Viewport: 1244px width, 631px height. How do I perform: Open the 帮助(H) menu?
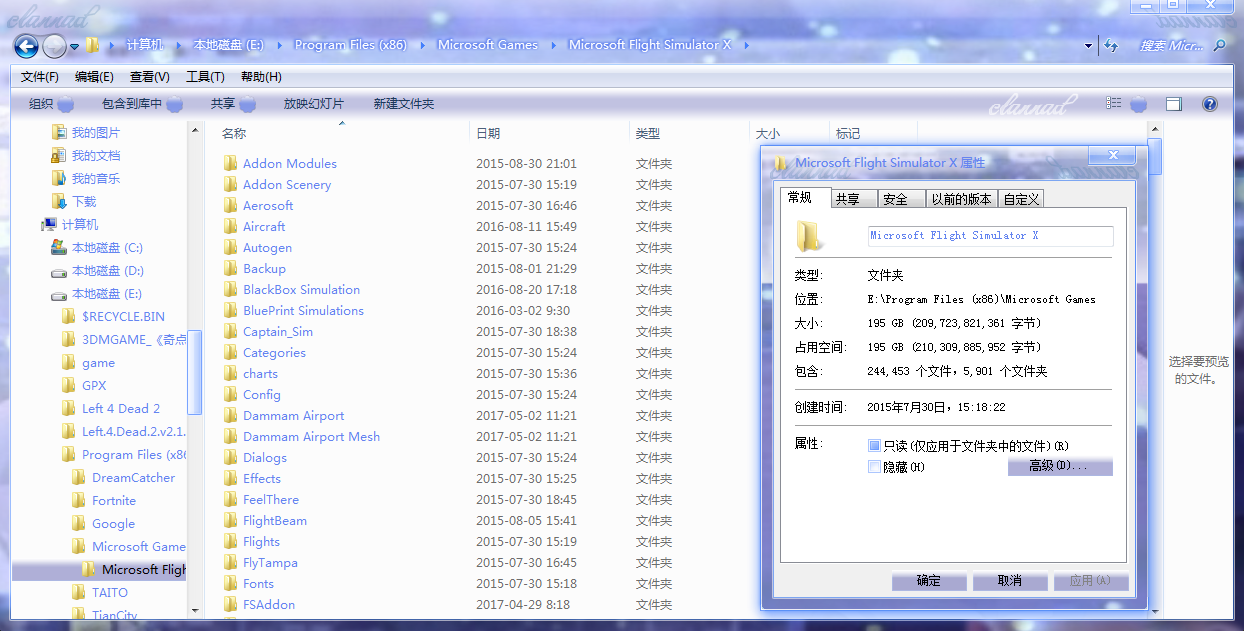coord(261,77)
